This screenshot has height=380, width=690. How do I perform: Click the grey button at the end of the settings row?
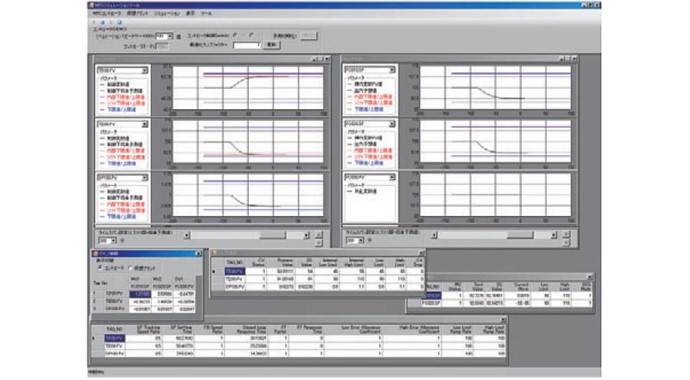click(x=308, y=36)
